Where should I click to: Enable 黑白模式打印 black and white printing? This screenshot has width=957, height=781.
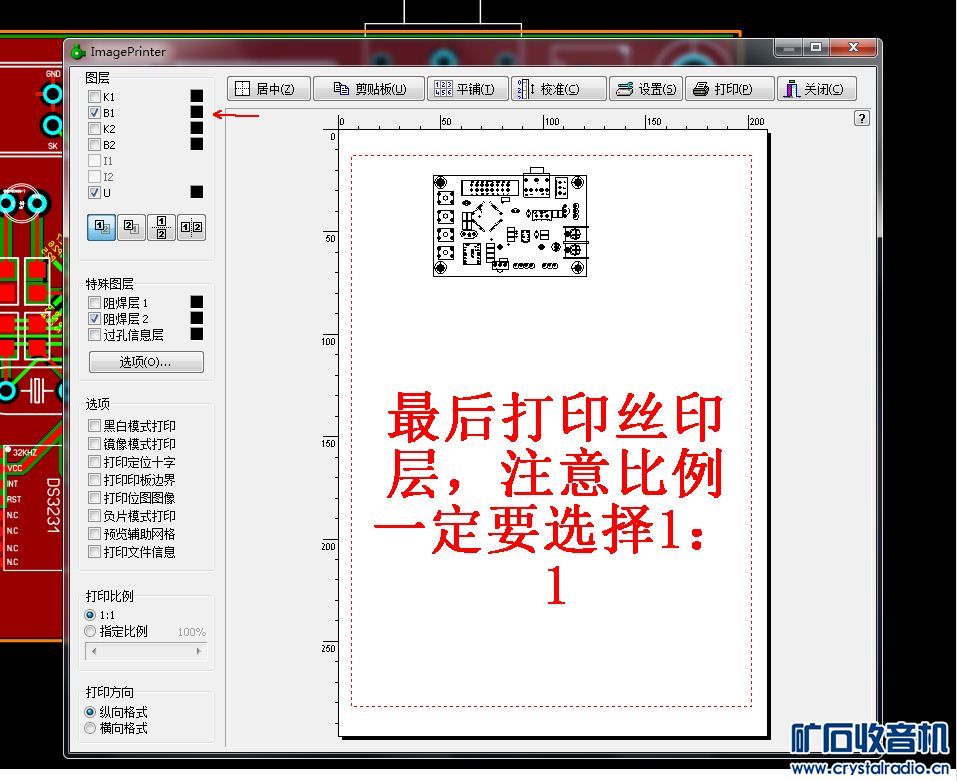click(94, 425)
